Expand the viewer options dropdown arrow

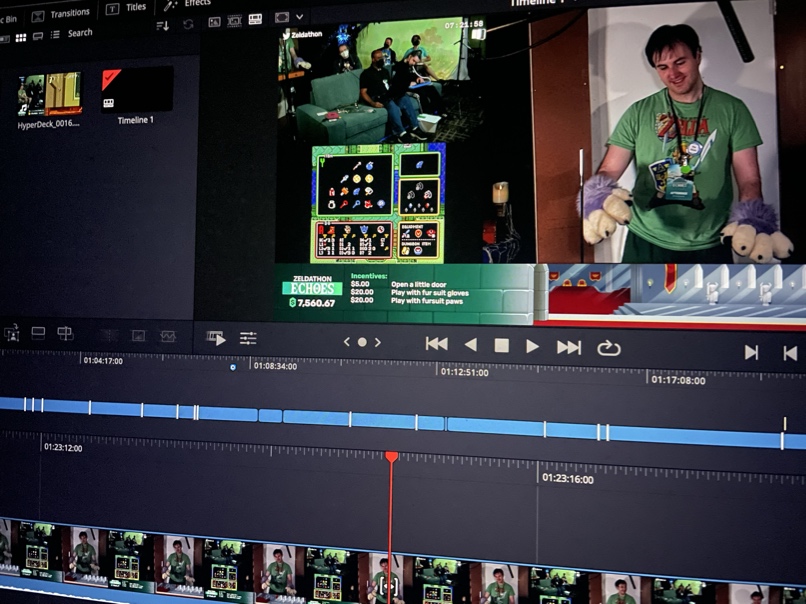[x=299, y=17]
